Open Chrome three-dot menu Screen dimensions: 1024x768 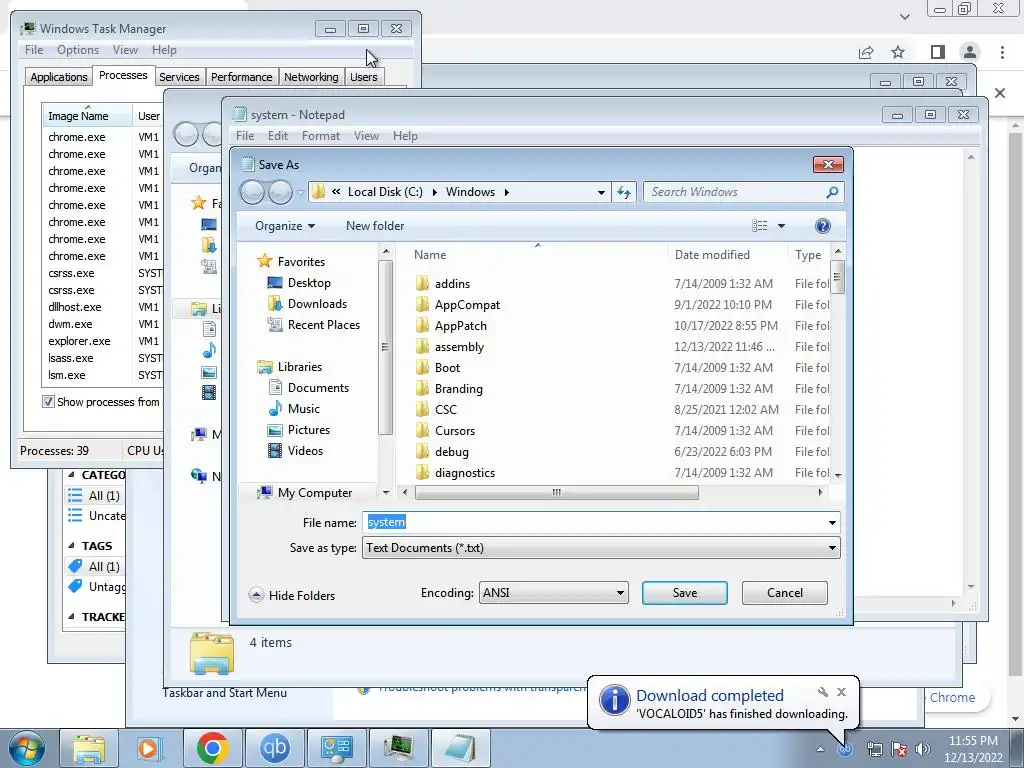[x=1002, y=52]
